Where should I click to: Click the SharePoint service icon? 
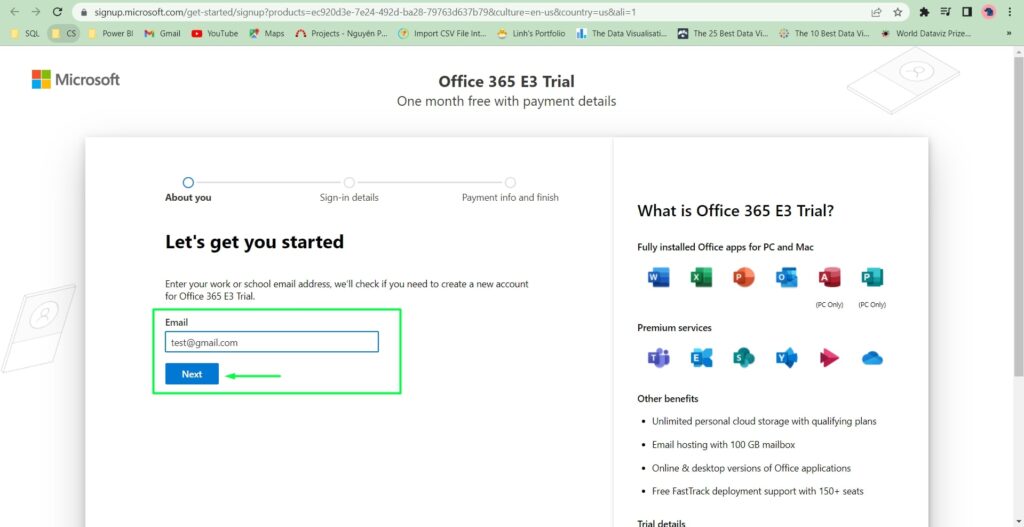[x=744, y=358]
